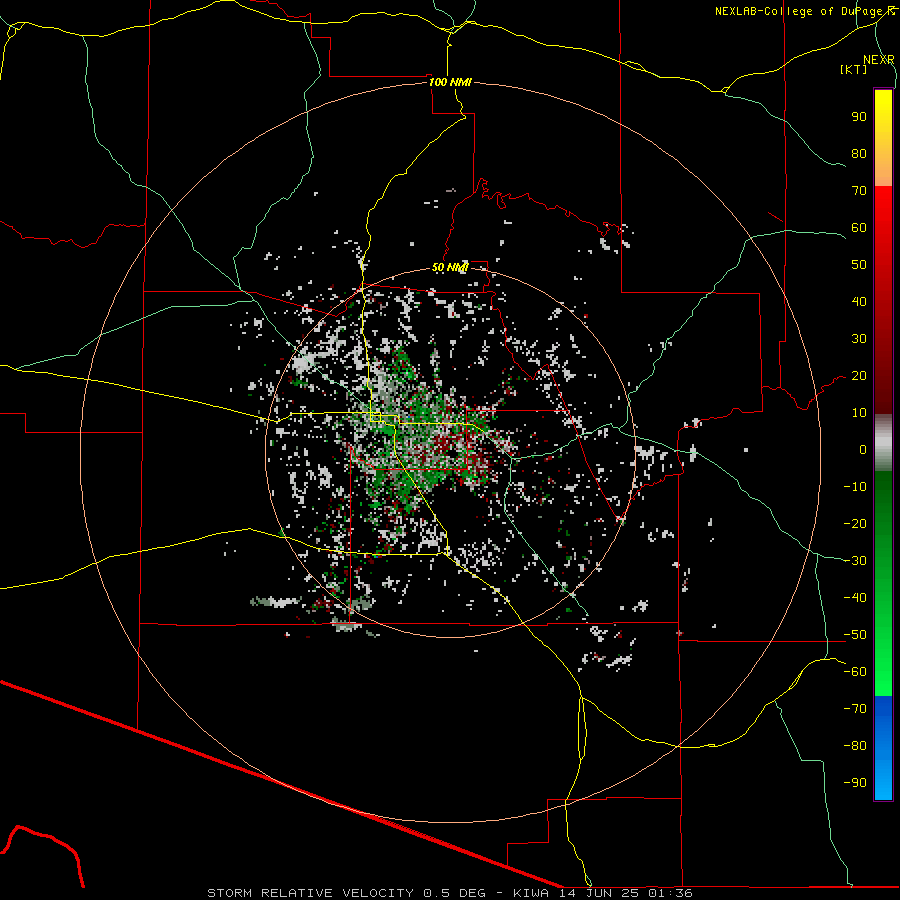Click the positive 80 scale value
Image resolution: width=900 pixels, height=900 pixels.
[859, 154]
